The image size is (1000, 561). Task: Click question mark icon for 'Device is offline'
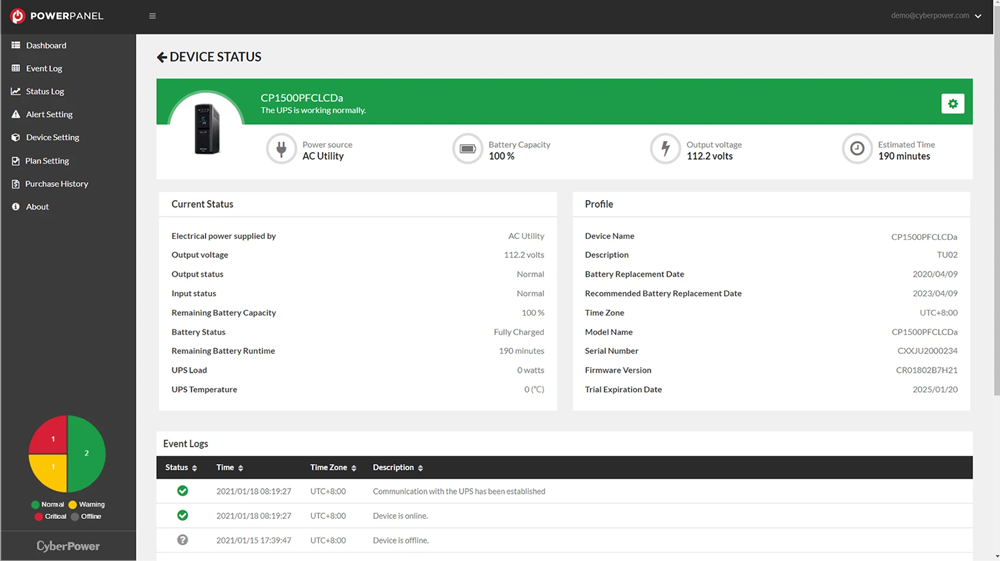[x=182, y=540]
